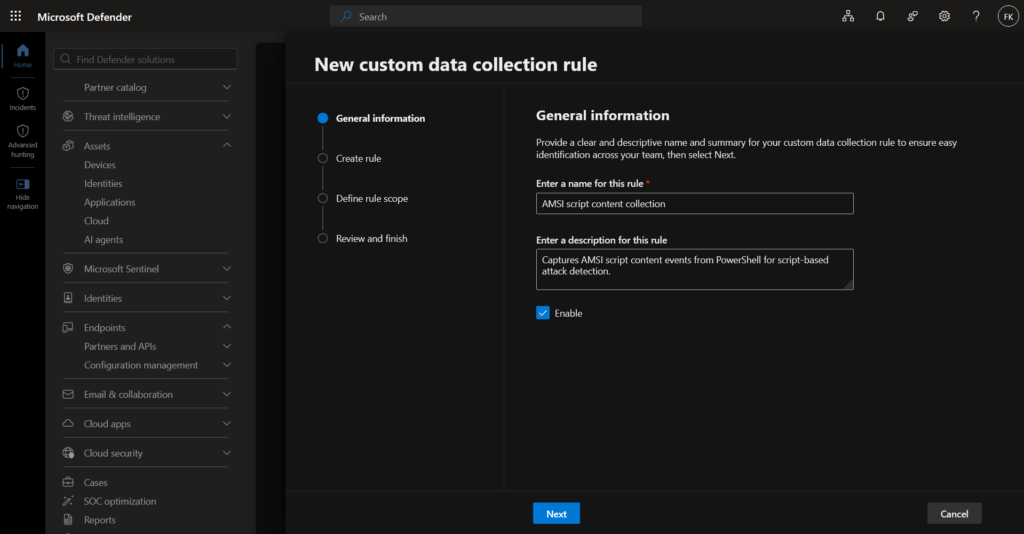Click the Cloud apps cloud icon
1024x534 pixels.
[68, 423]
